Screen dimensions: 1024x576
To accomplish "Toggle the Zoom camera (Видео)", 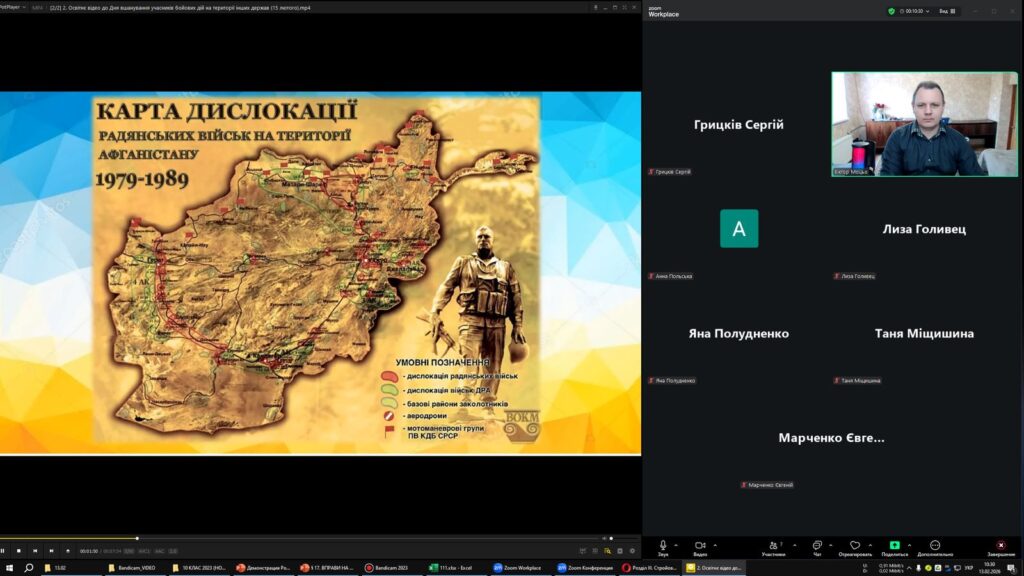I will (x=700, y=546).
